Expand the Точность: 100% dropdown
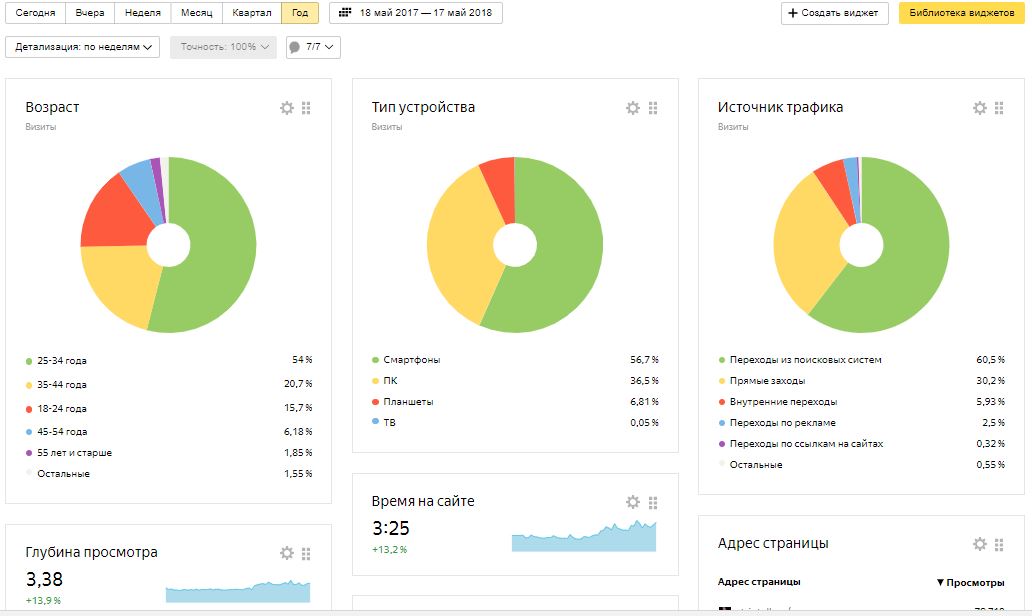Screen dimensions: 1032x616 [223, 47]
